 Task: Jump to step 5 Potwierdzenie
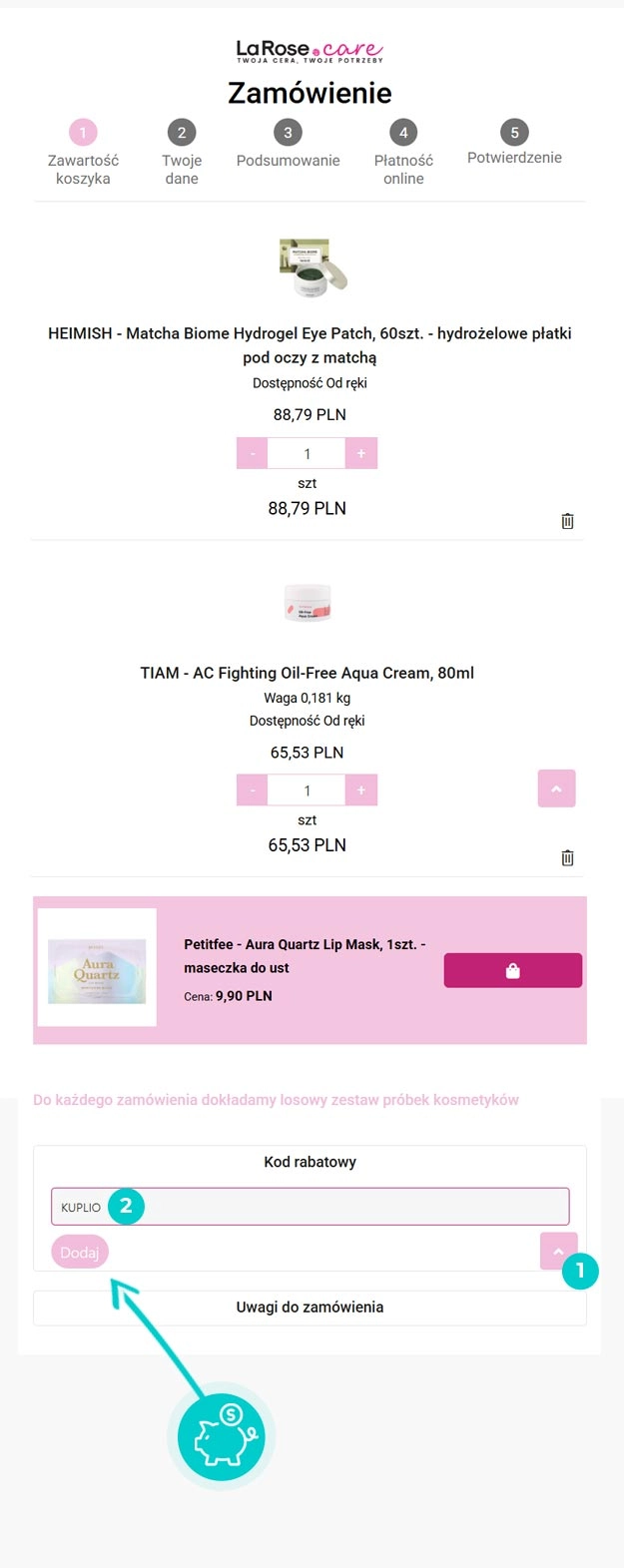pyautogui.click(x=514, y=133)
